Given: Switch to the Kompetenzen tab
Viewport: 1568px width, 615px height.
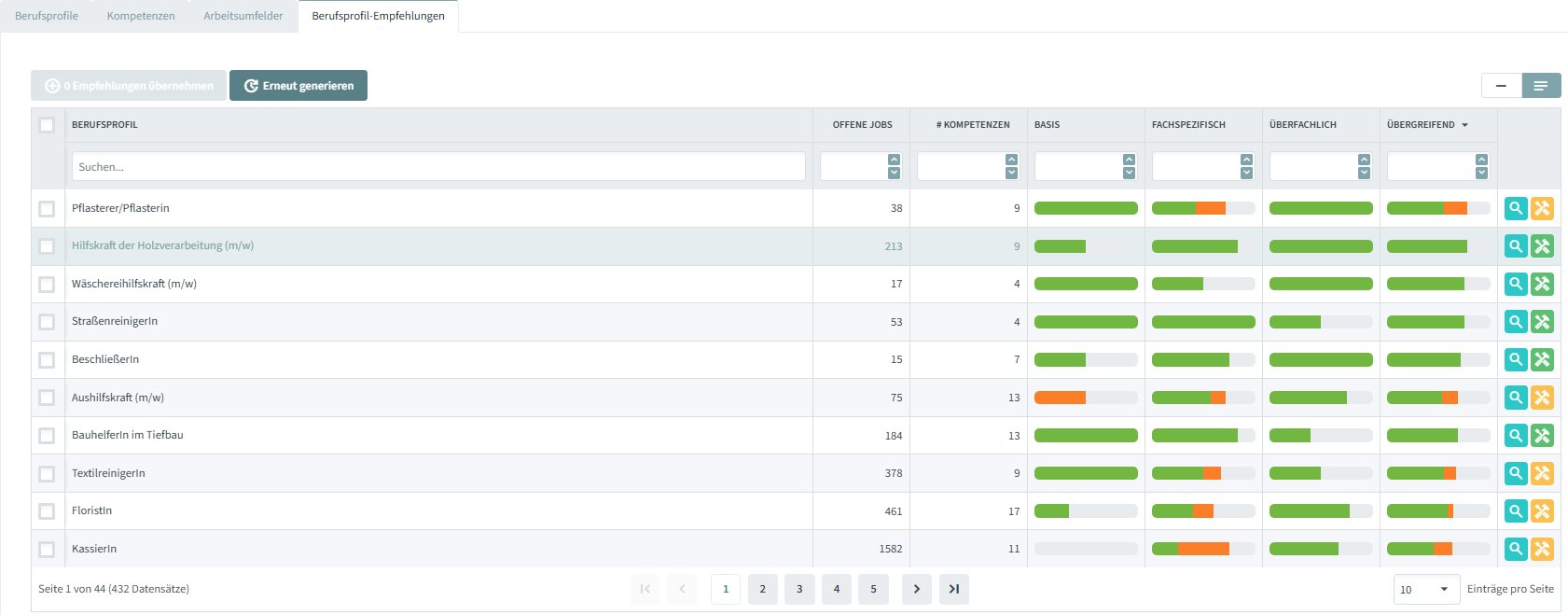Looking at the screenshot, I should coord(141,16).
